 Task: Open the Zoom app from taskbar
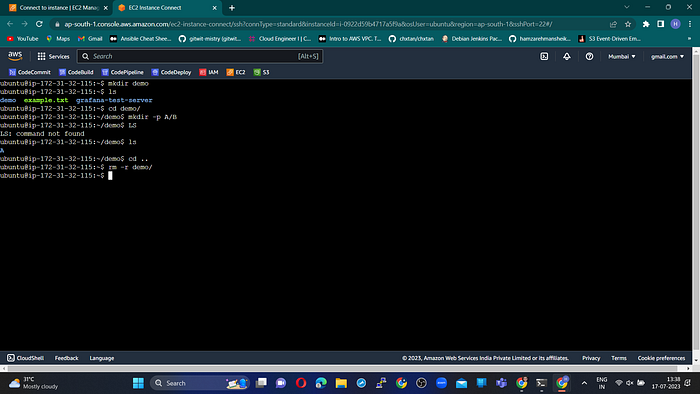coord(442,383)
